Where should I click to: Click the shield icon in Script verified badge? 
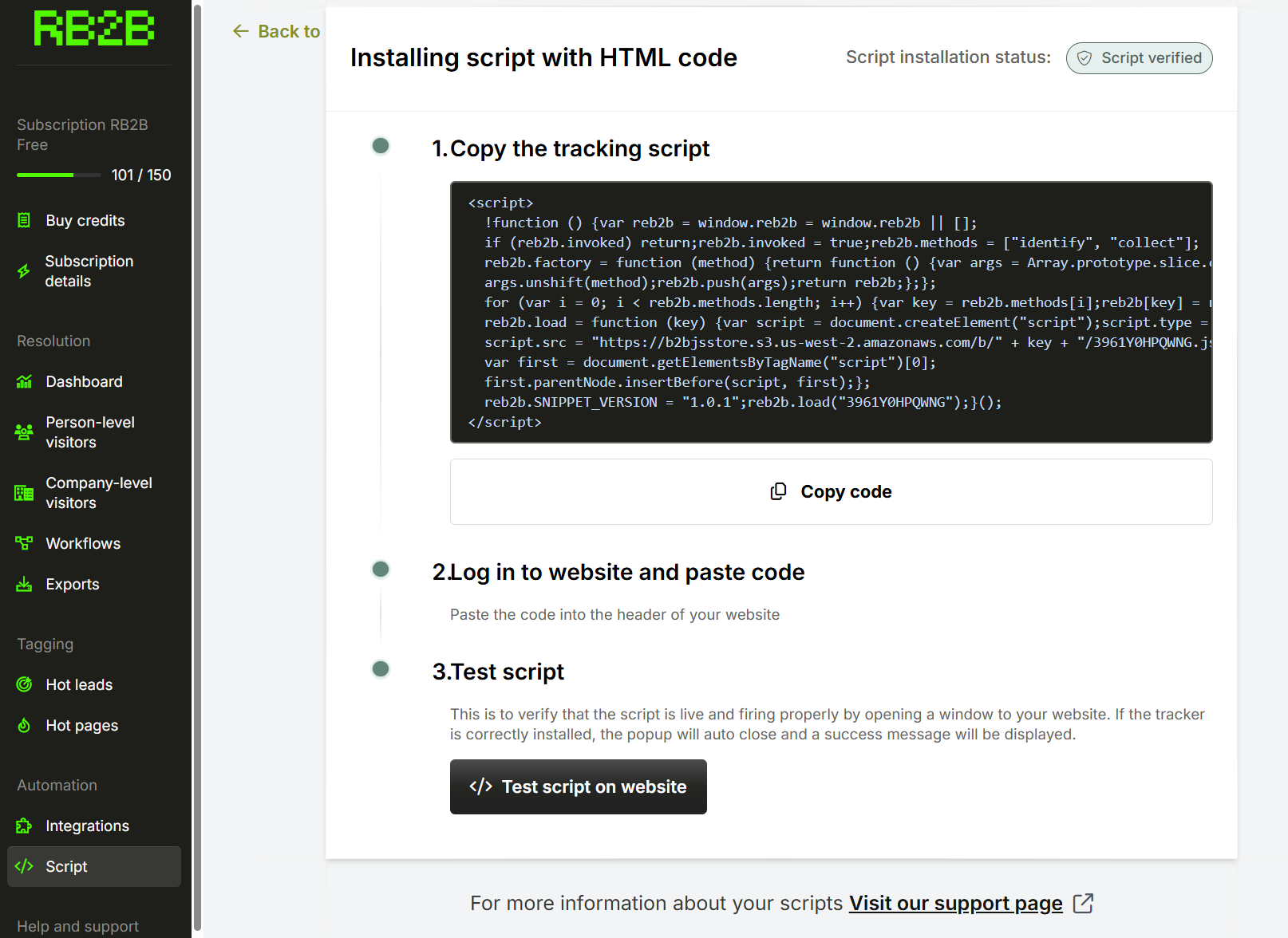pyautogui.click(x=1085, y=58)
